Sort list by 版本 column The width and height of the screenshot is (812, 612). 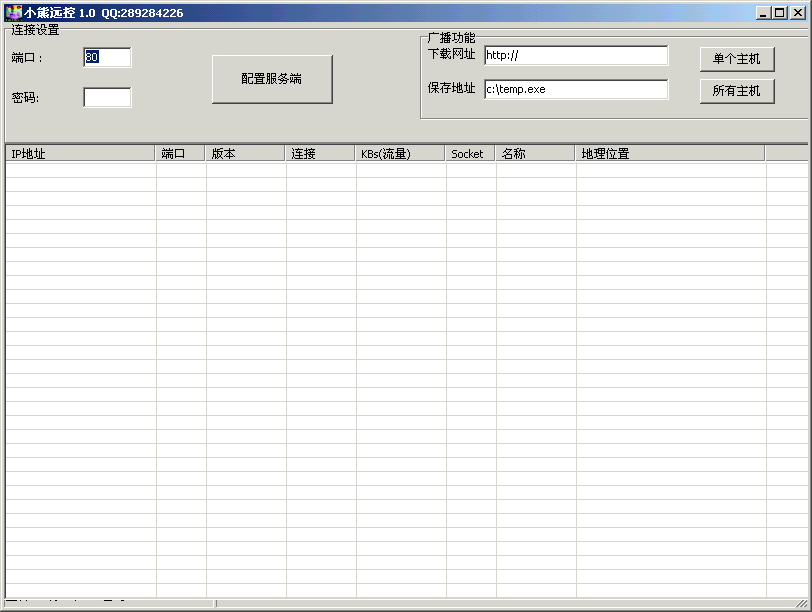pos(245,154)
